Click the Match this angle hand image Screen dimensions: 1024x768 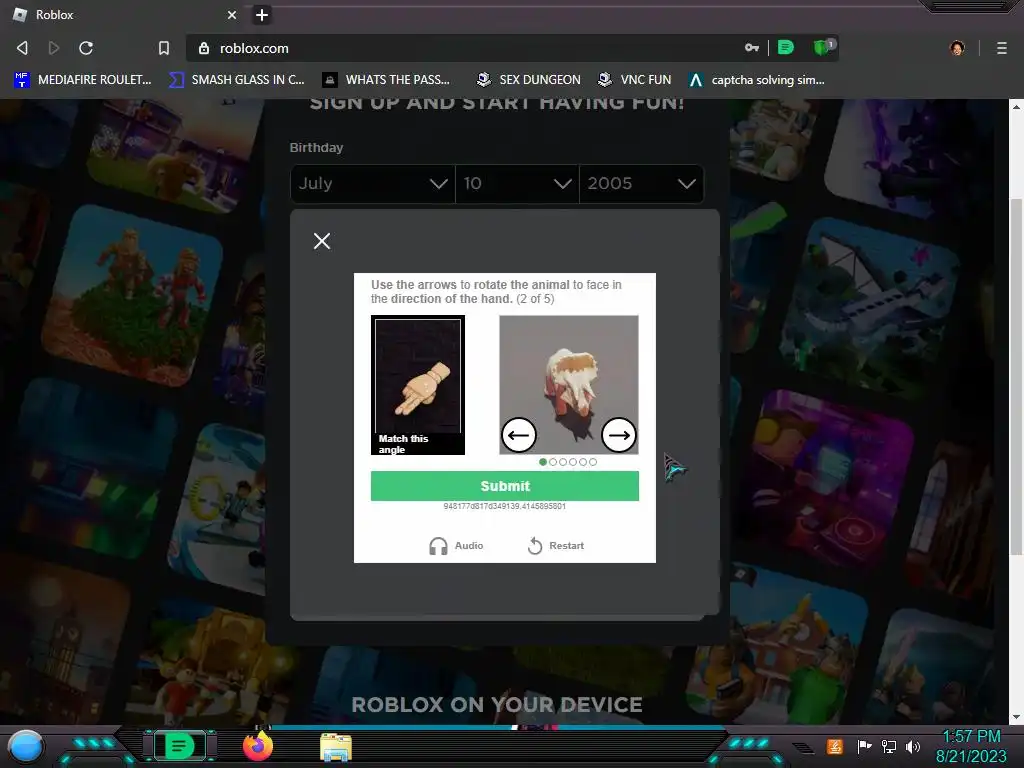(418, 385)
